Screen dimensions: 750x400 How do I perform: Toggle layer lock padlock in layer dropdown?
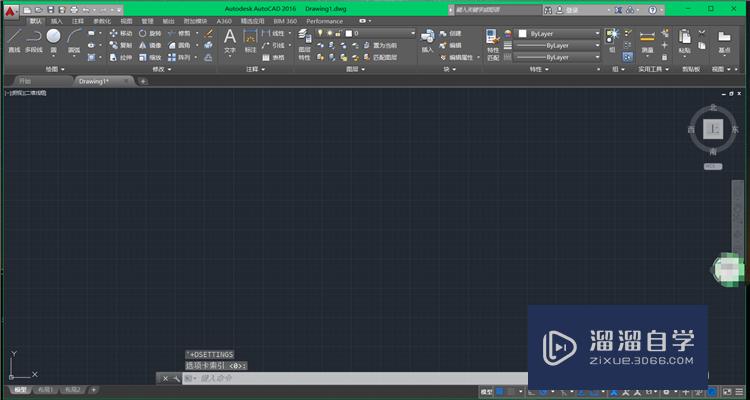pos(338,33)
